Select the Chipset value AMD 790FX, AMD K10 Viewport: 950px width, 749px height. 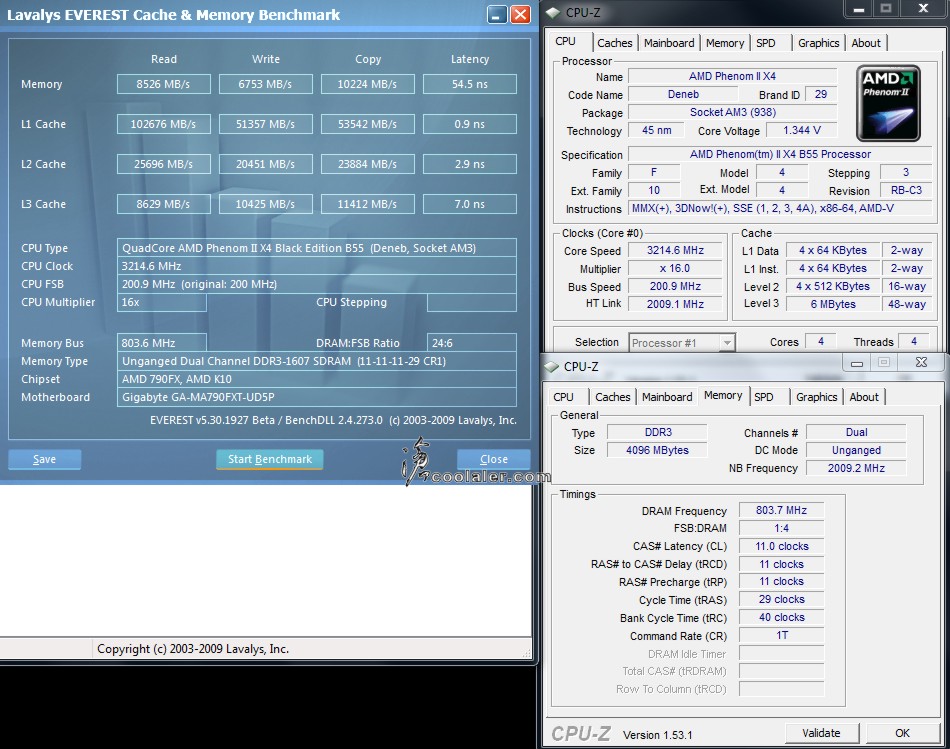[x=317, y=379]
